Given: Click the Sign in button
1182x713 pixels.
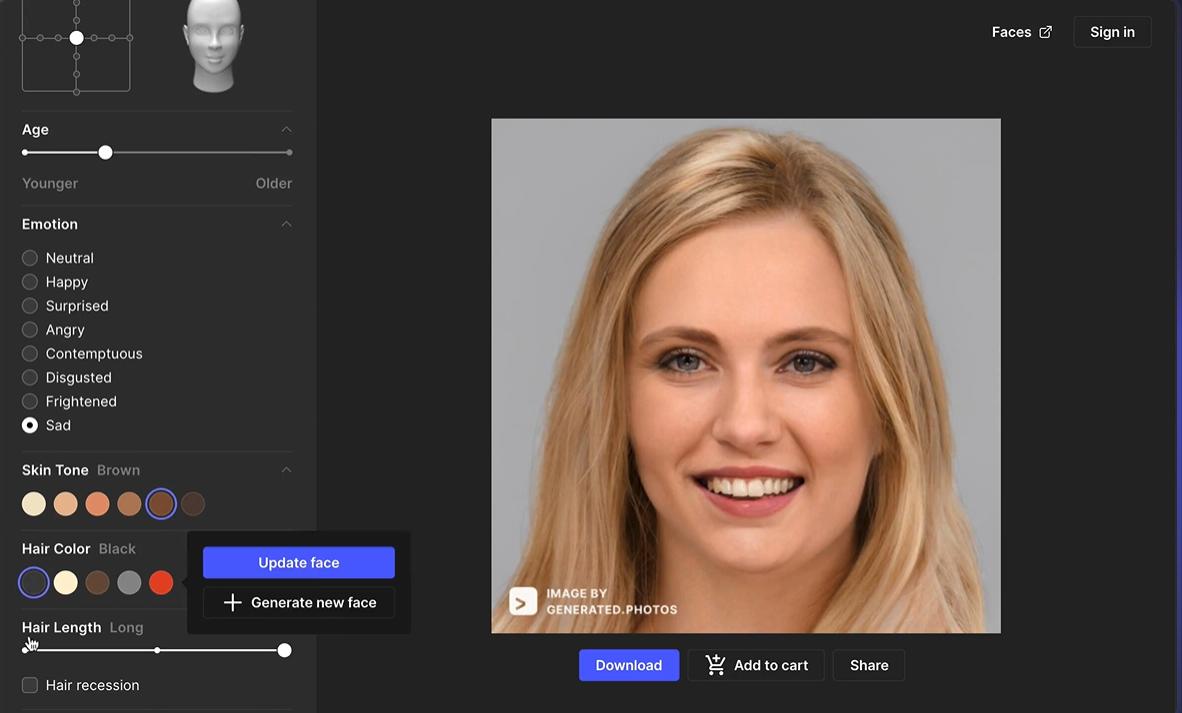Looking at the screenshot, I should pyautogui.click(x=1112, y=32).
